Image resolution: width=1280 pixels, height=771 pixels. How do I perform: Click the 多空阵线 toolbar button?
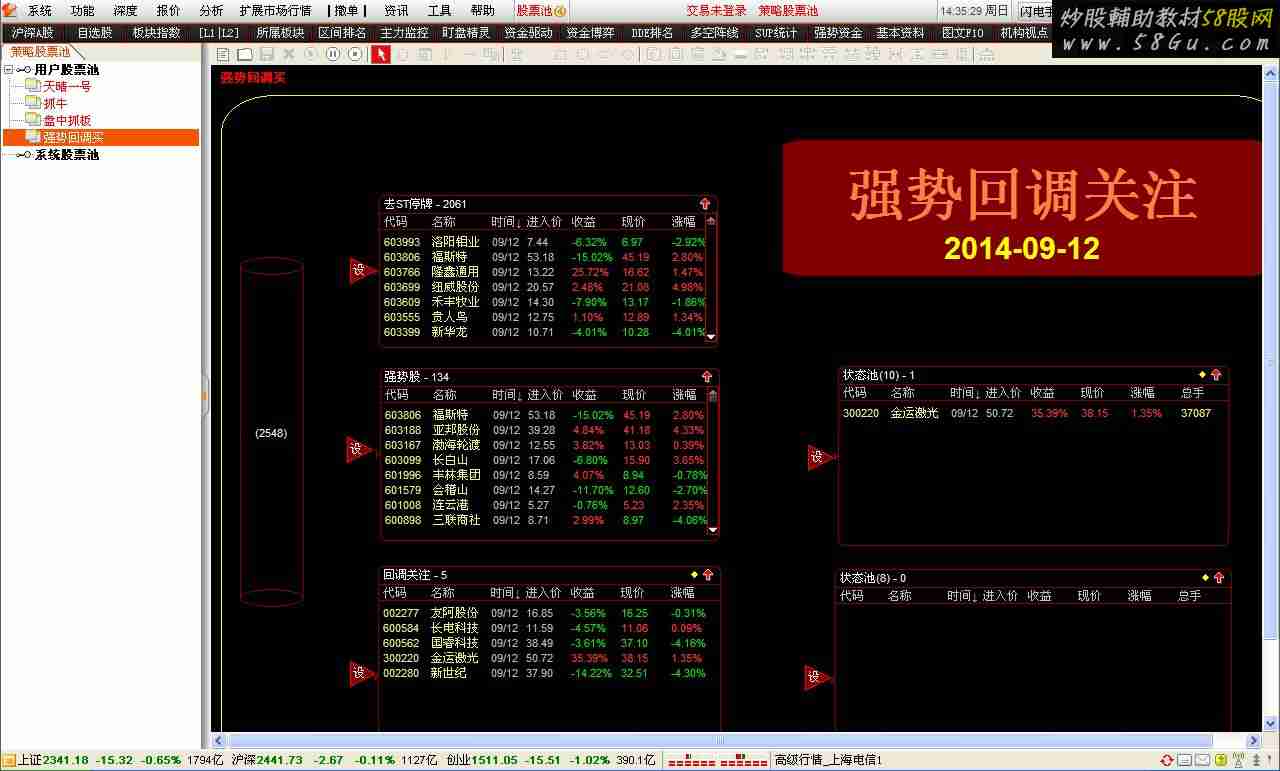714,33
